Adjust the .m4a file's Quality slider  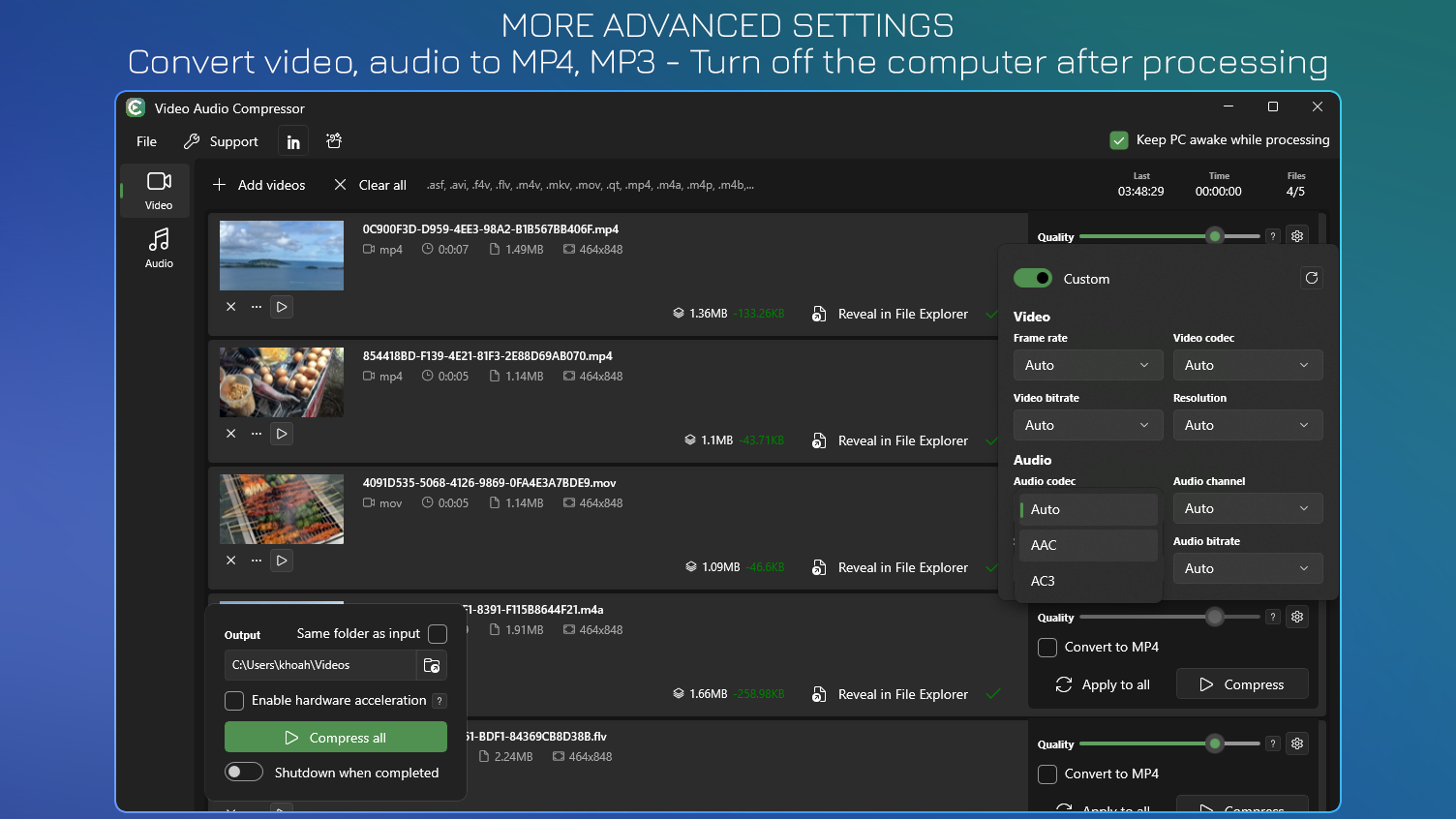pos(1169,617)
